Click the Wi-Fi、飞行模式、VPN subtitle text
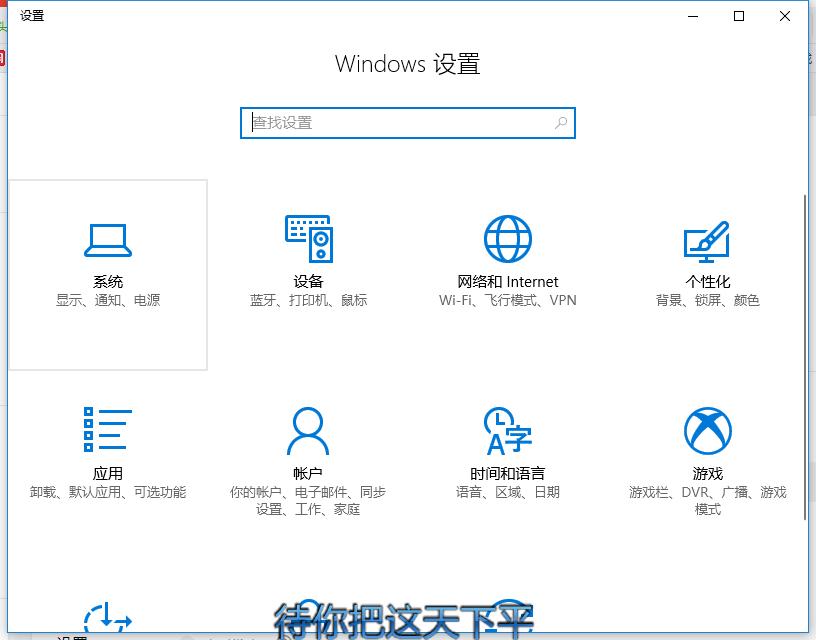 point(507,298)
